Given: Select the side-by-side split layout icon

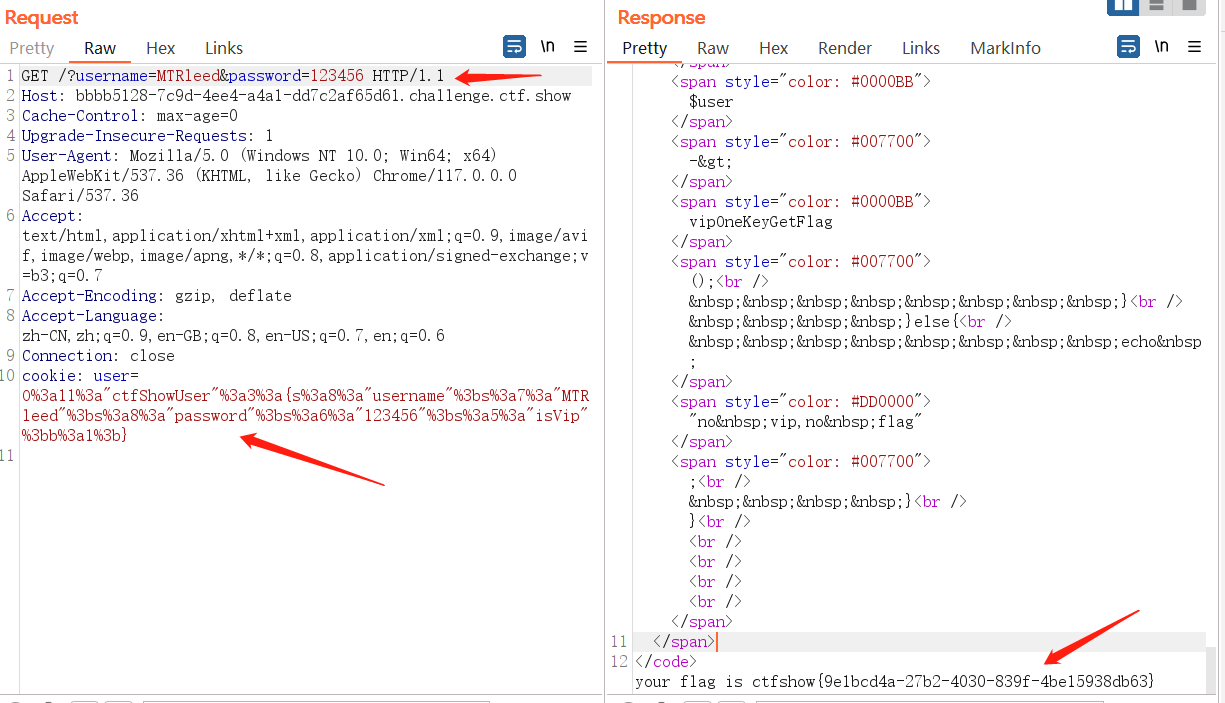Looking at the screenshot, I should tap(1123, 6).
